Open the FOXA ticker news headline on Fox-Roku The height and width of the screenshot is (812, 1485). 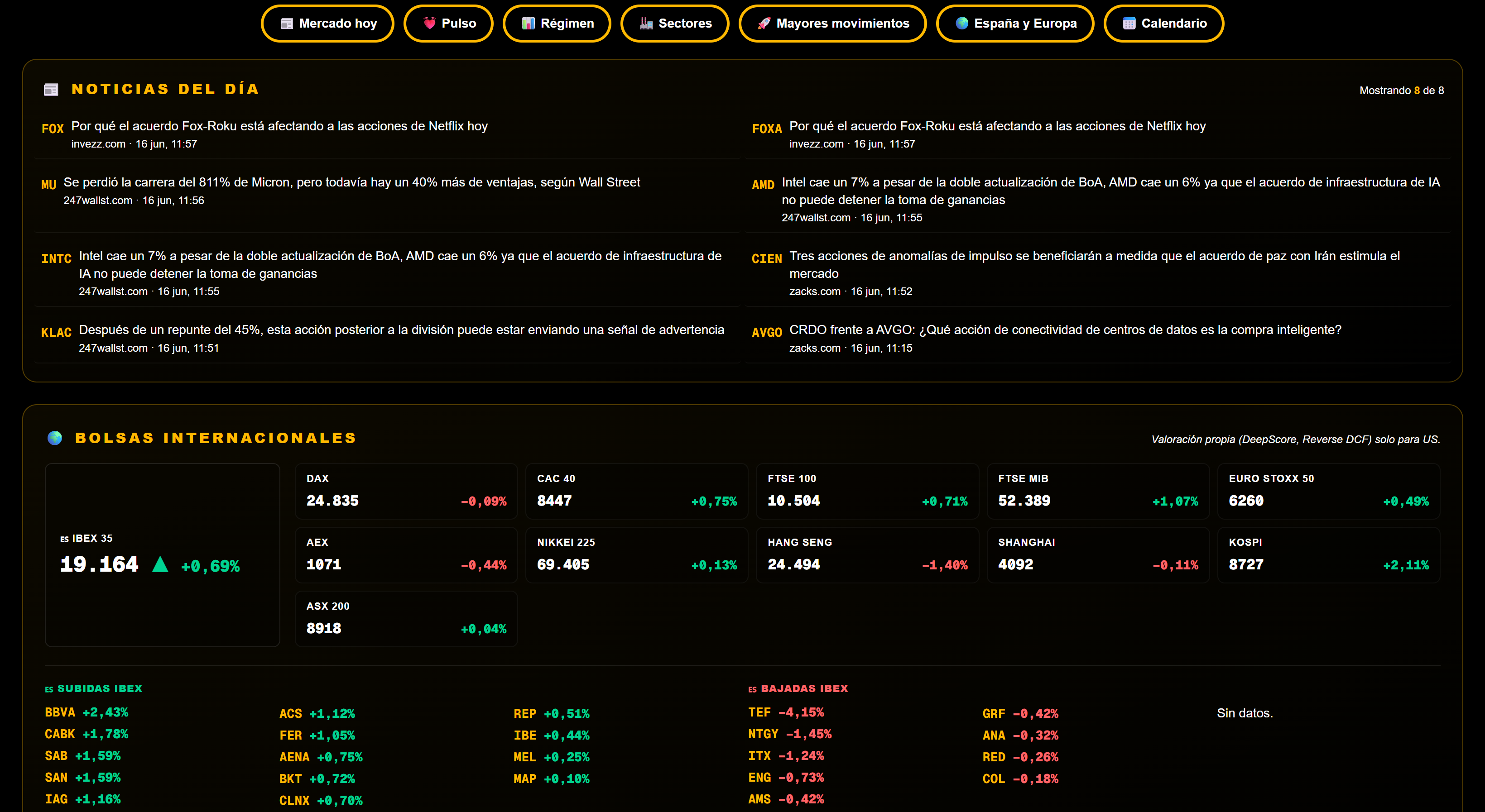coord(997,126)
